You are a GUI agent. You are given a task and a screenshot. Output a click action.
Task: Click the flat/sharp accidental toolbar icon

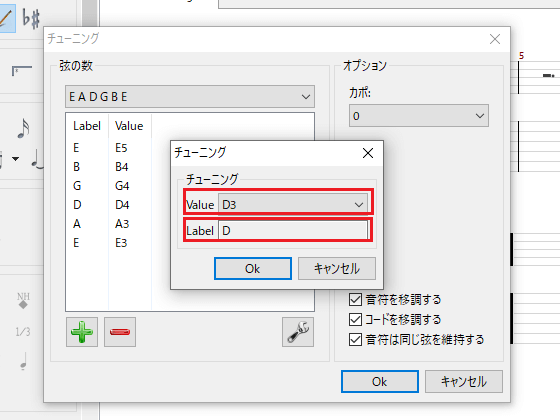(x=31, y=18)
